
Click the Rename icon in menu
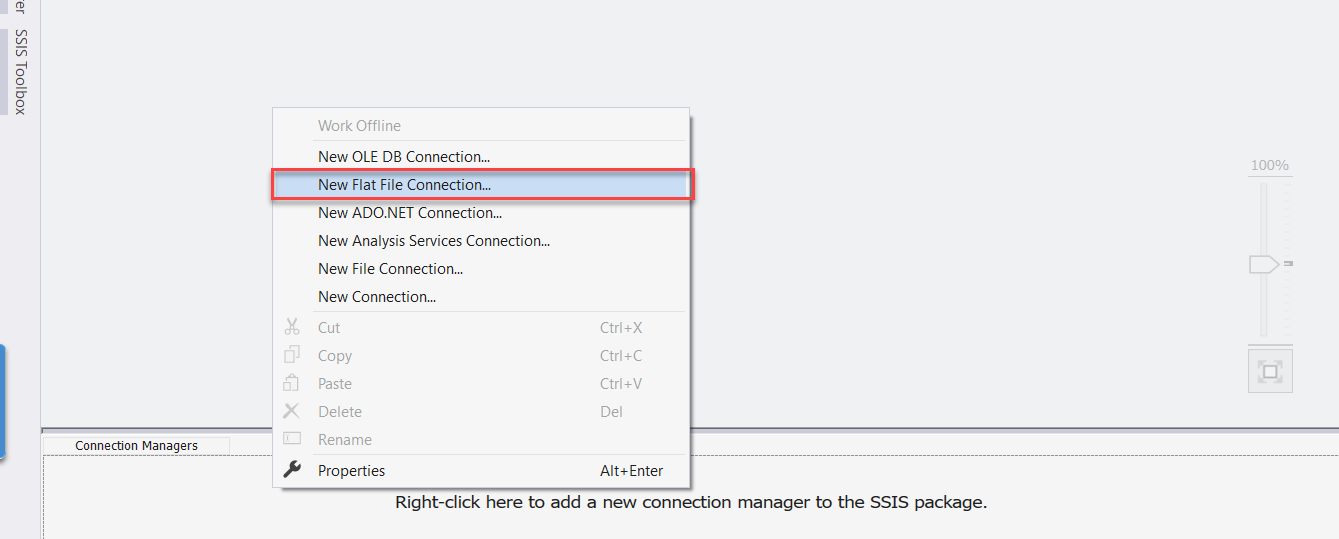292,439
